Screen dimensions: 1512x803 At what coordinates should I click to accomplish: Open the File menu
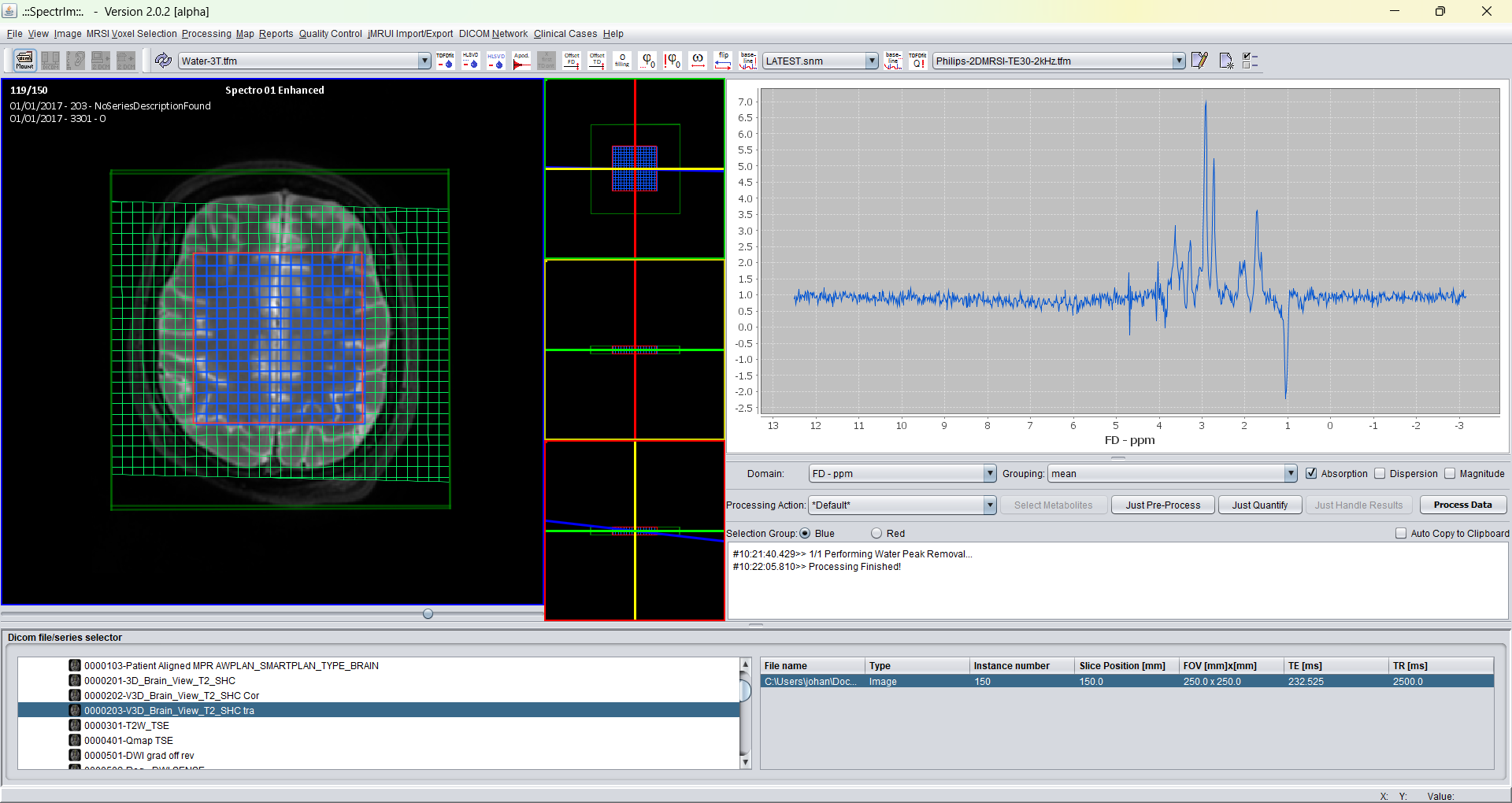coord(15,34)
